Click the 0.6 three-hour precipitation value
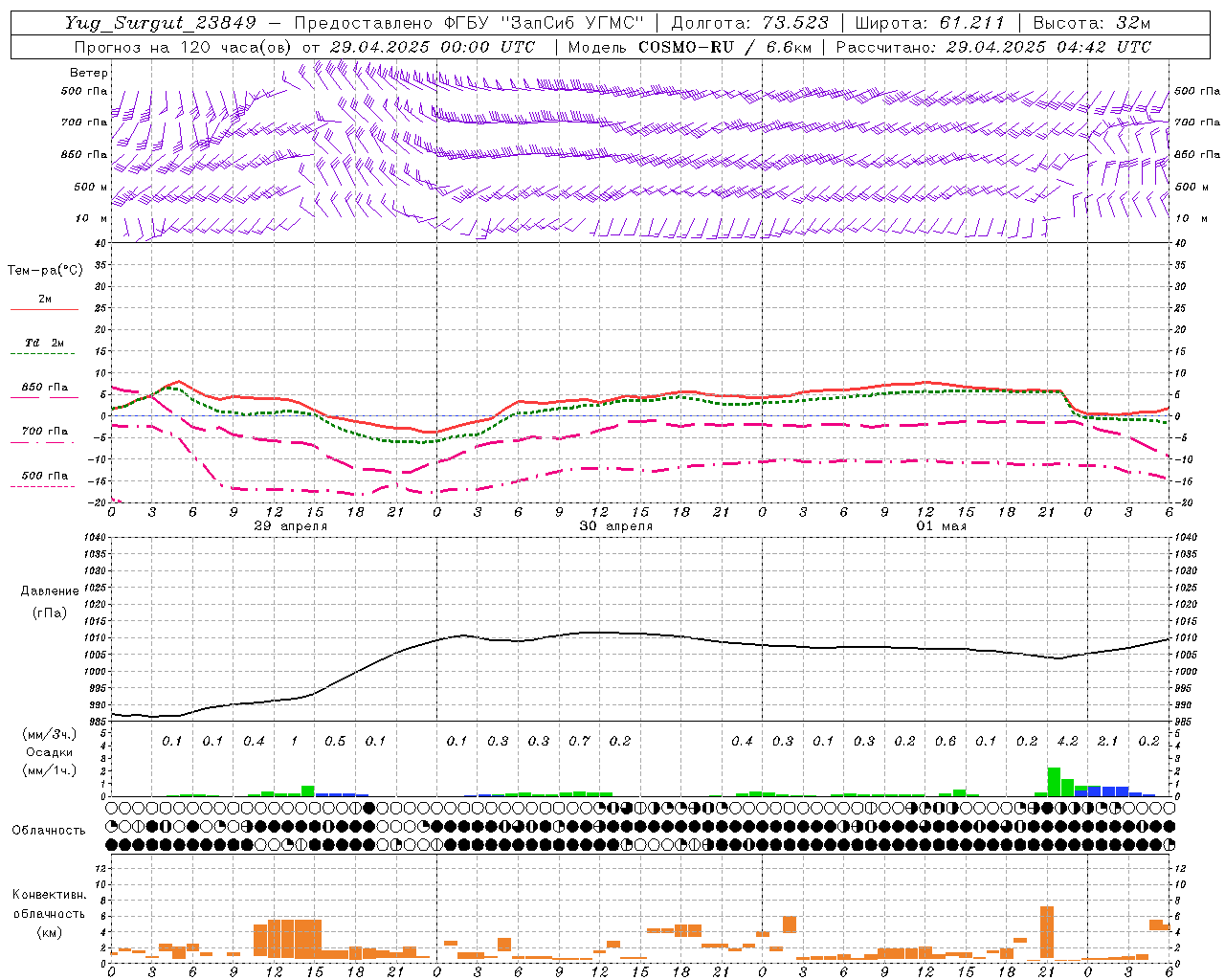Viewport: 1225px width, 980px height. tap(946, 742)
